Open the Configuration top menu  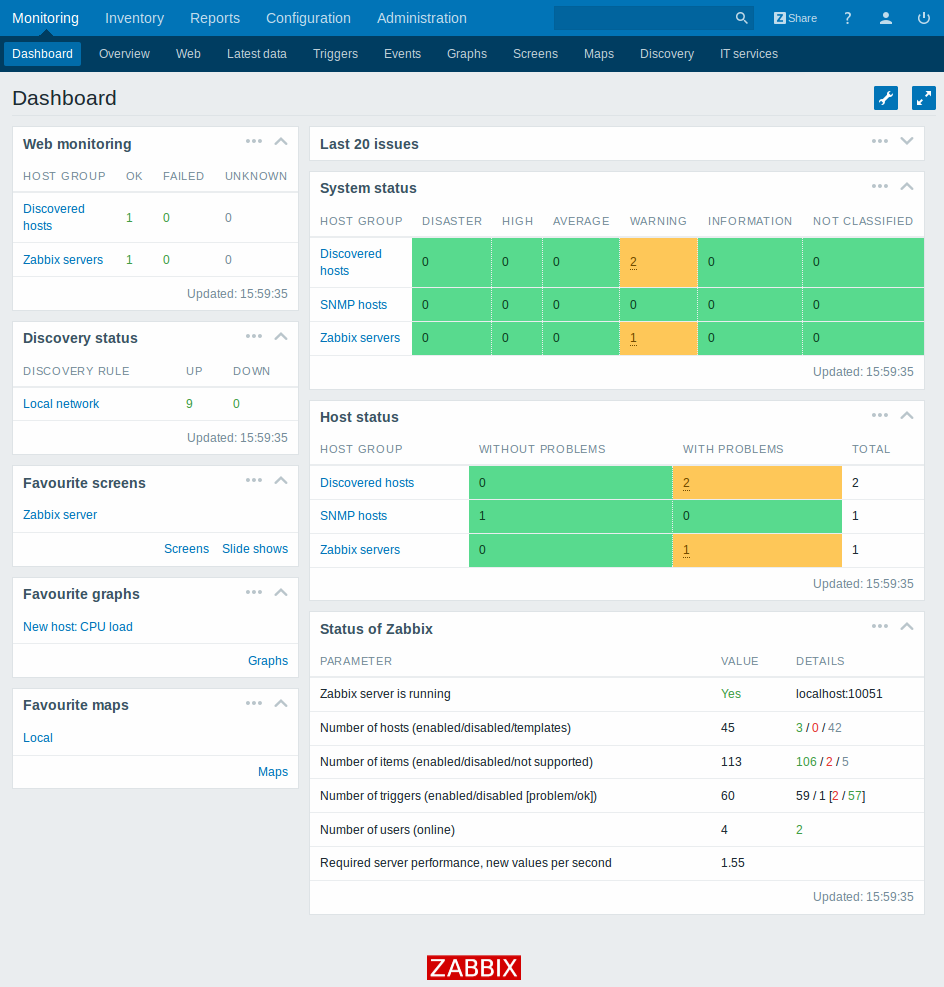click(x=308, y=18)
